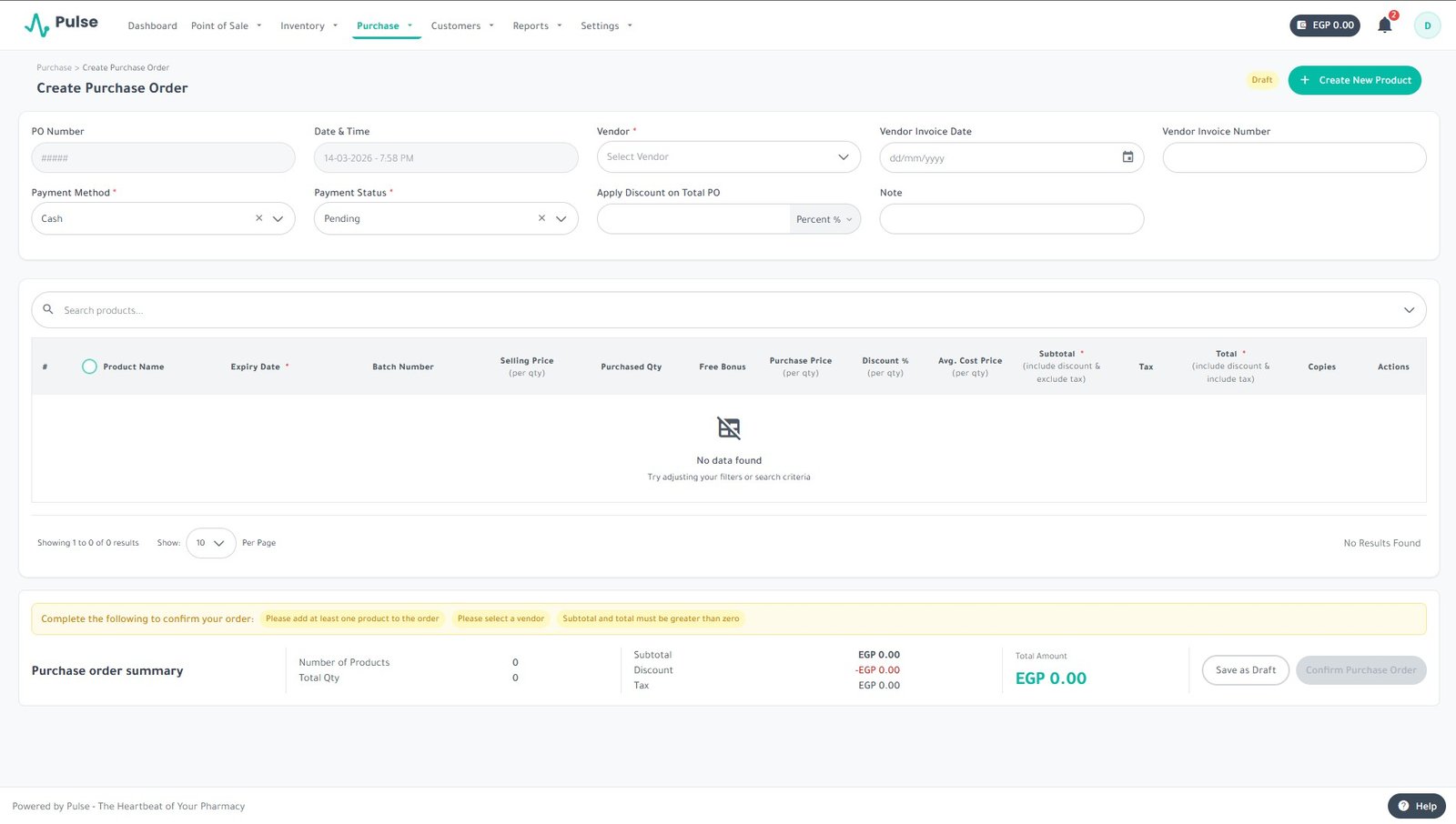Clear the Cash payment method selection
Screen dimensions: 1456x824
259,218
